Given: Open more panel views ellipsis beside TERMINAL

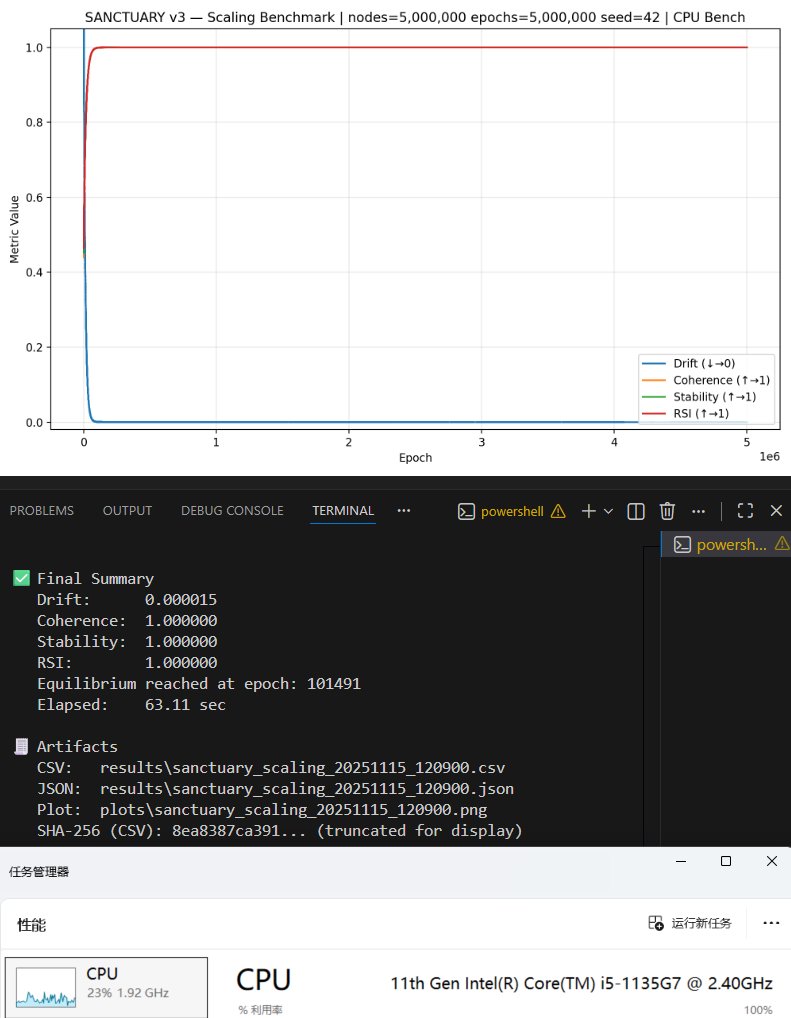Looking at the screenshot, I should coord(404,510).
